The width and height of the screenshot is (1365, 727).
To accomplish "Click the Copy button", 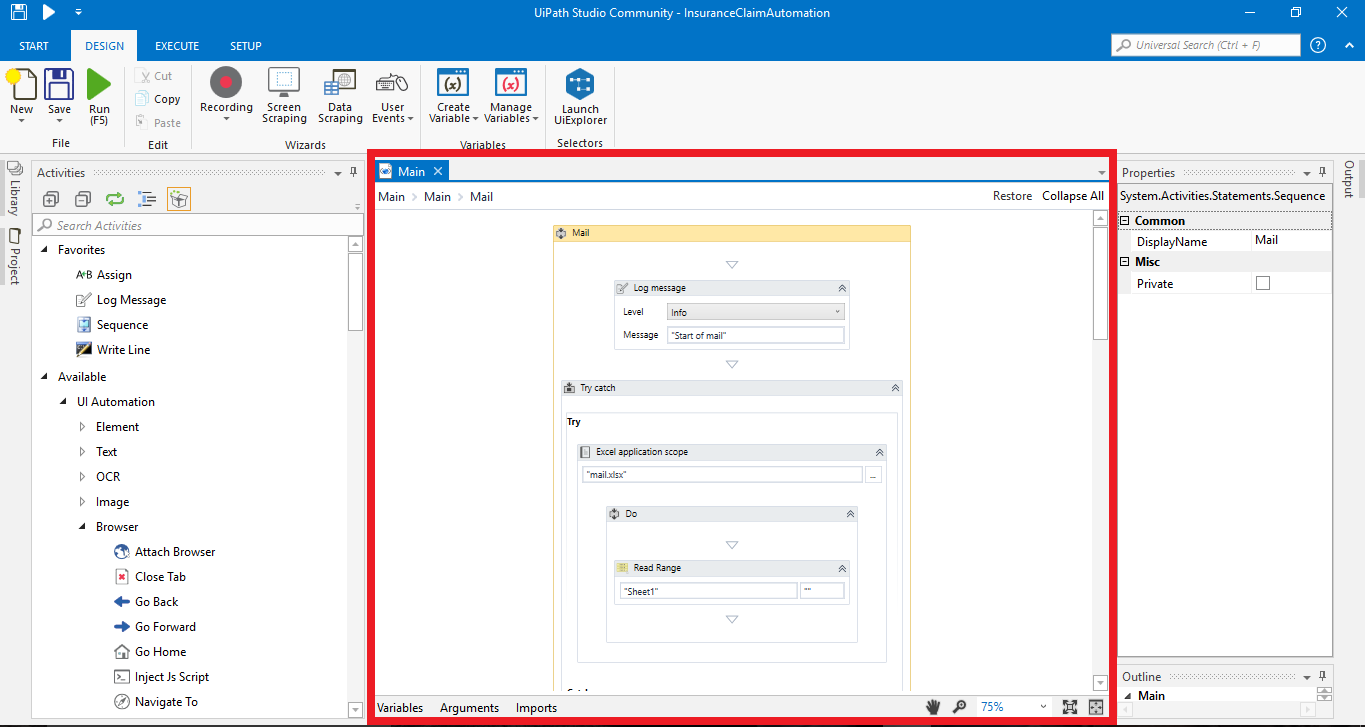I will tap(158, 99).
